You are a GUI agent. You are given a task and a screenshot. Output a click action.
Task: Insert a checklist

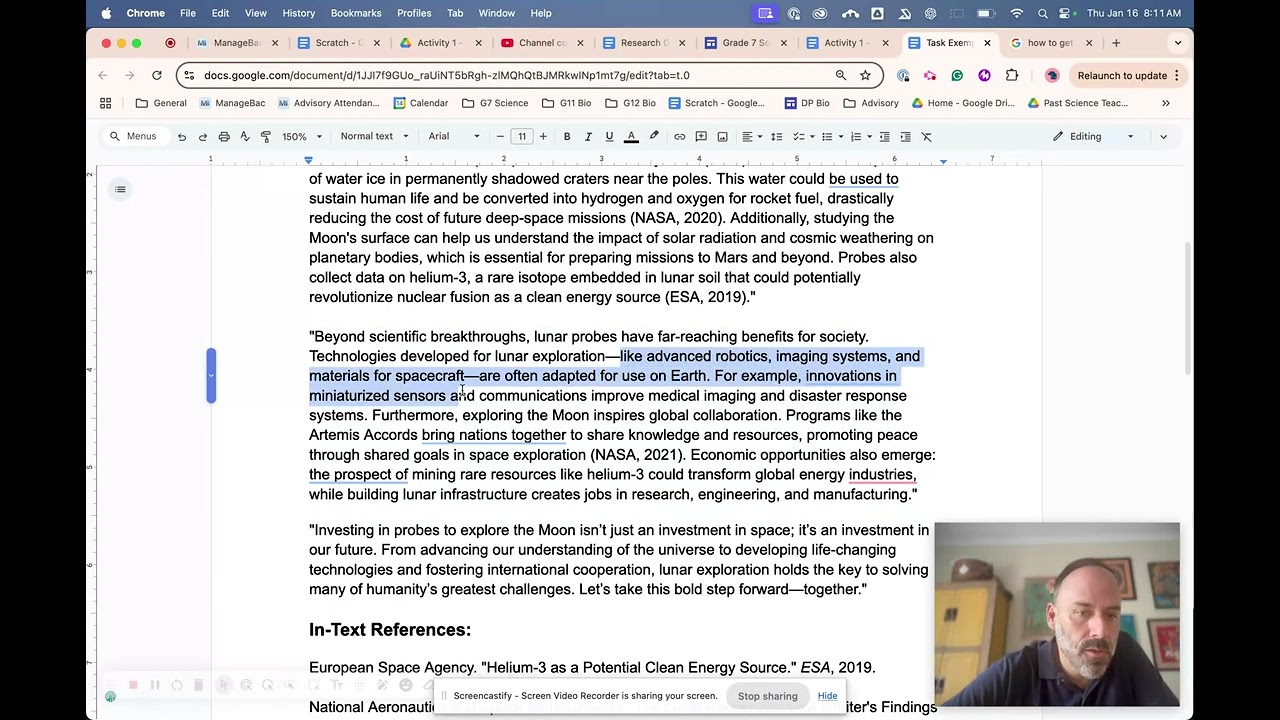(798, 137)
